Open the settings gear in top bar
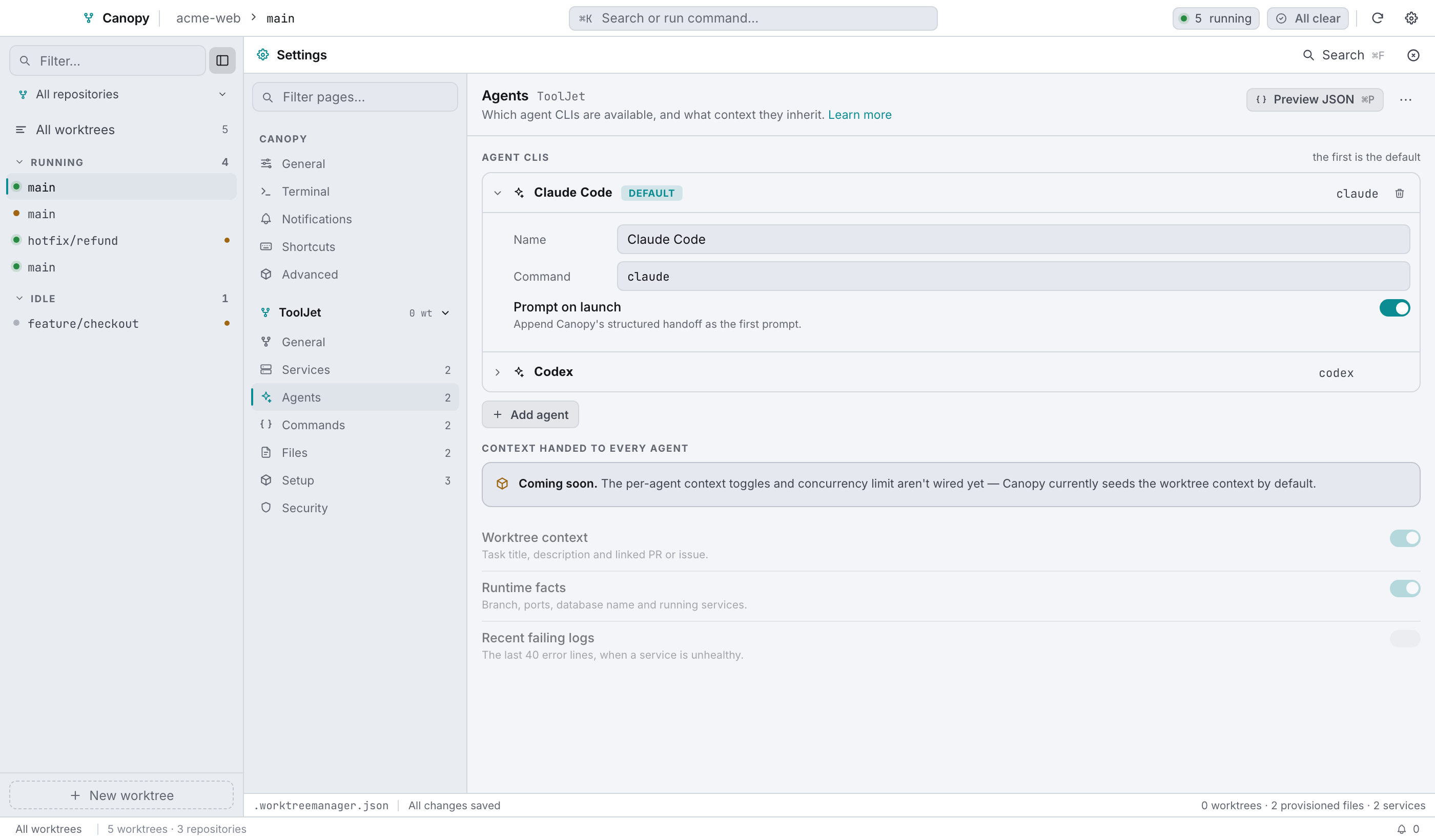Image resolution: width=1435 pixels, height=840 pixels. click(1411, 18)
